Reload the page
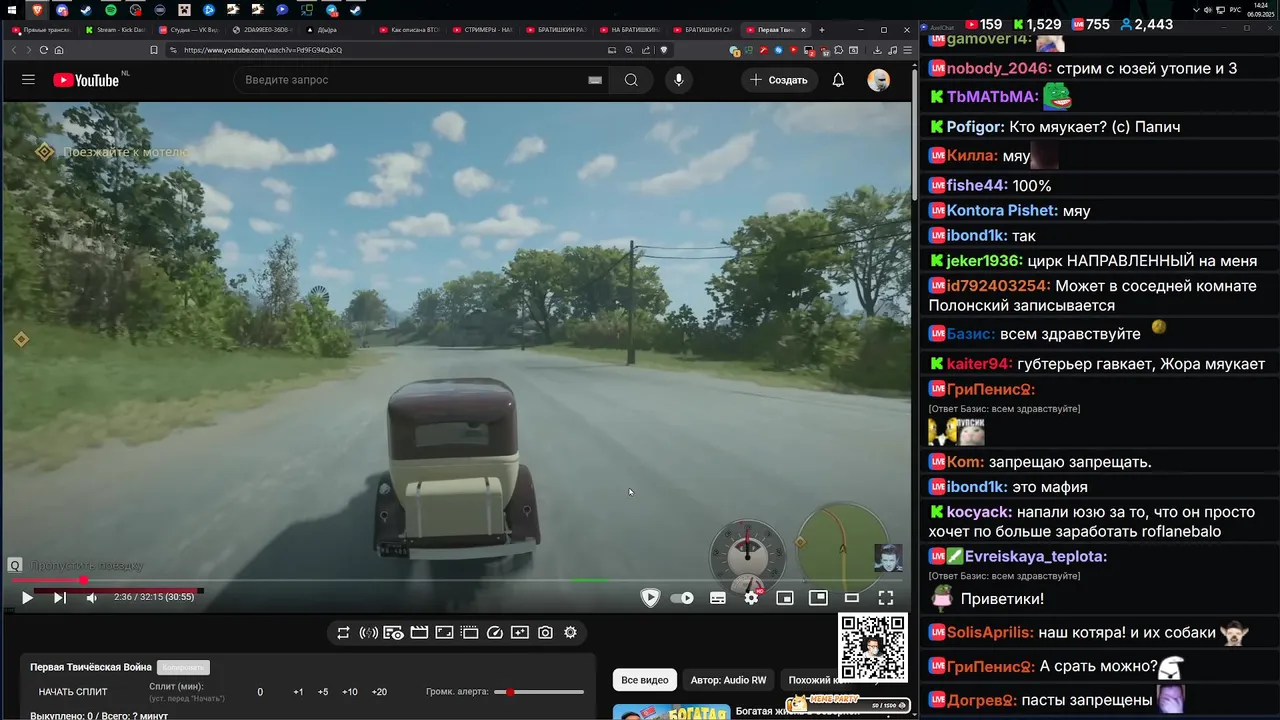This screenshot has width=1280, height=720. [43, 50]
